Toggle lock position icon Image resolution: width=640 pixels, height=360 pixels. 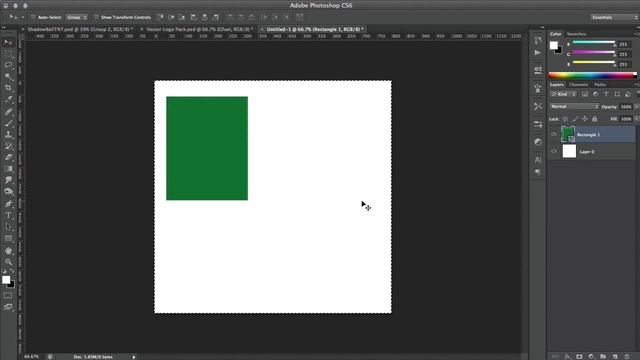(x=584, y=119)
